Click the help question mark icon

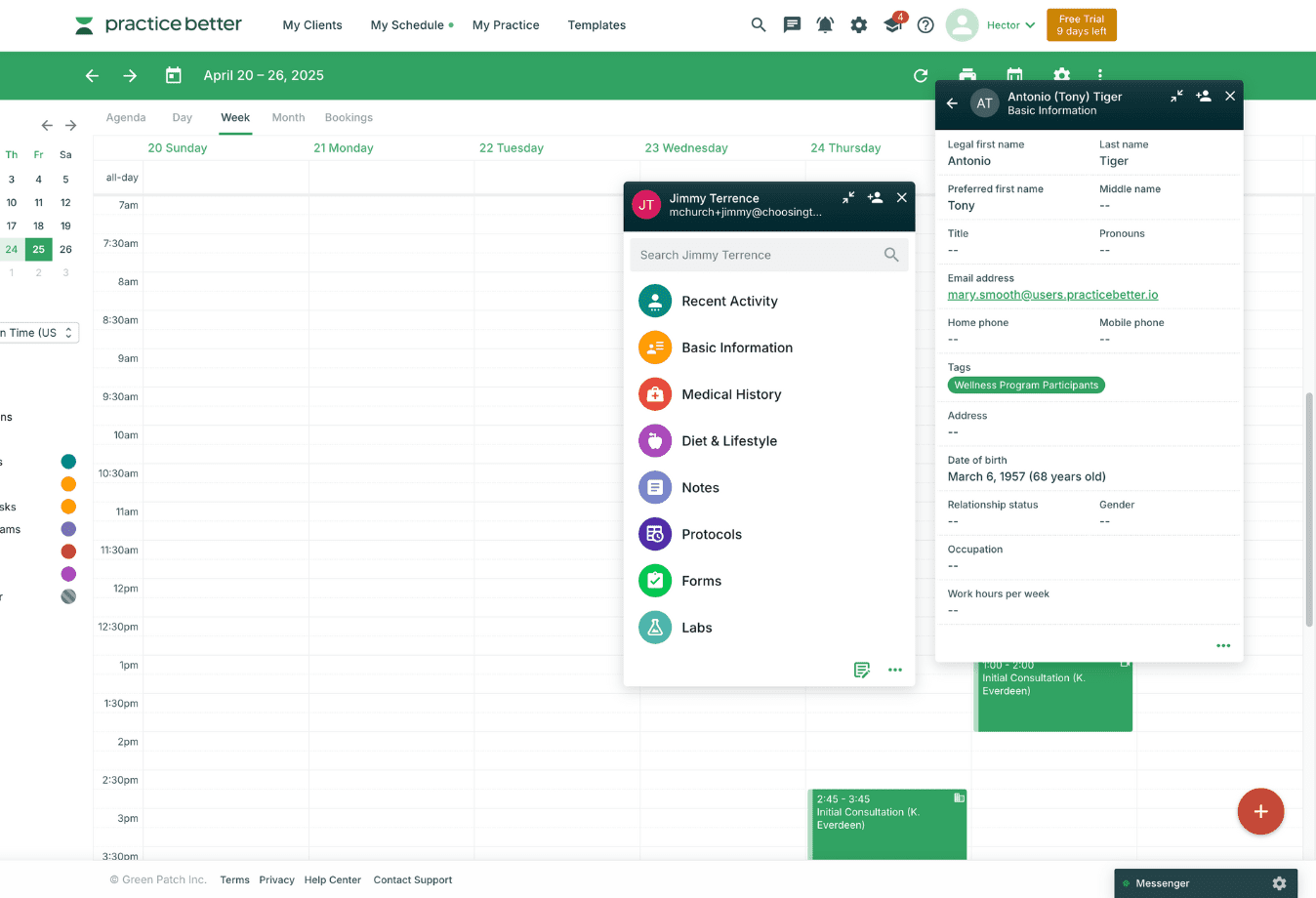coord(925,25)
